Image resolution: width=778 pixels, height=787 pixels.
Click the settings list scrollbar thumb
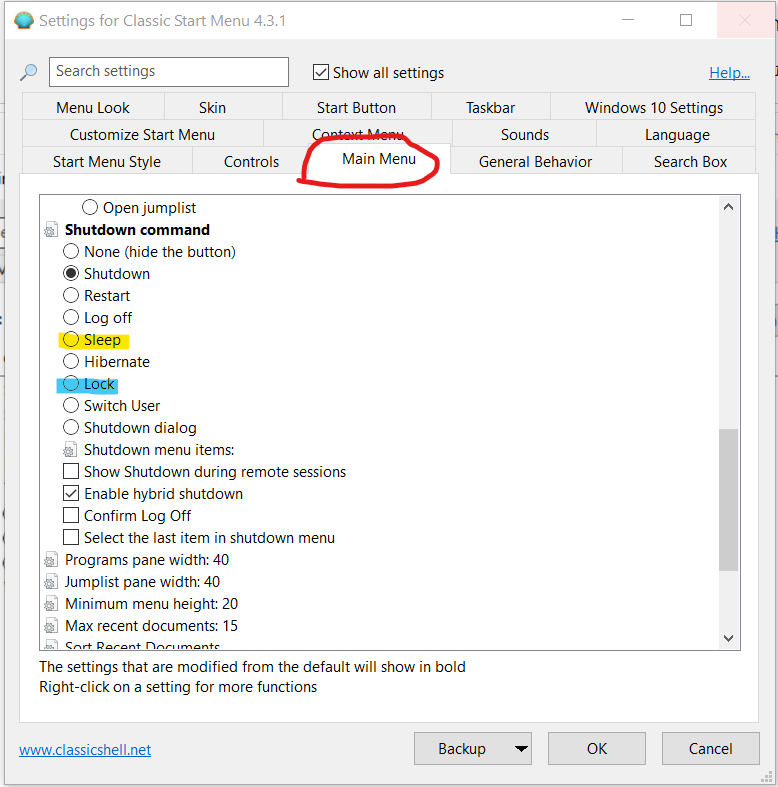click(x=728, y=500)
